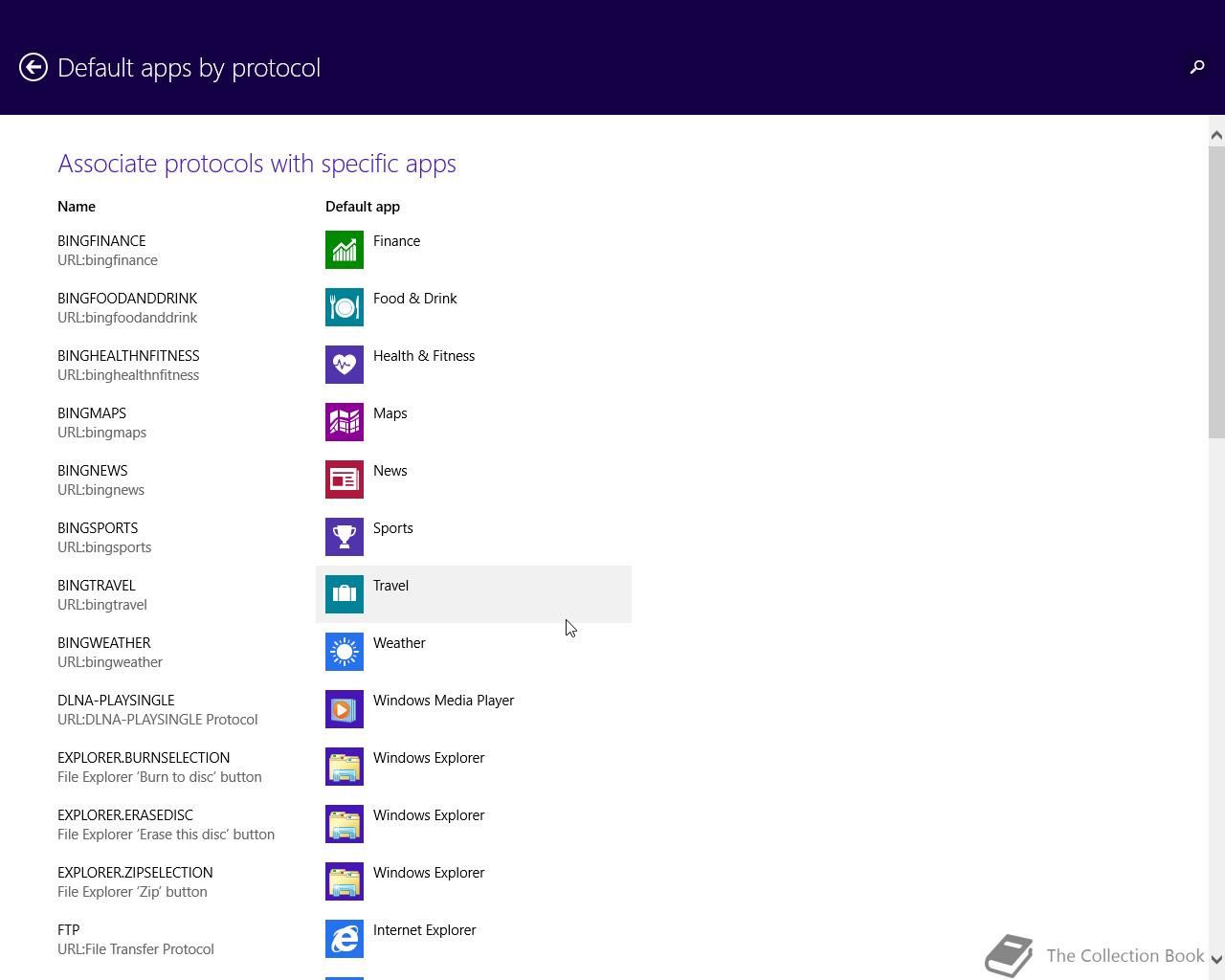
Task: Open search with the magnifier icon
Action: [1197, 67]
